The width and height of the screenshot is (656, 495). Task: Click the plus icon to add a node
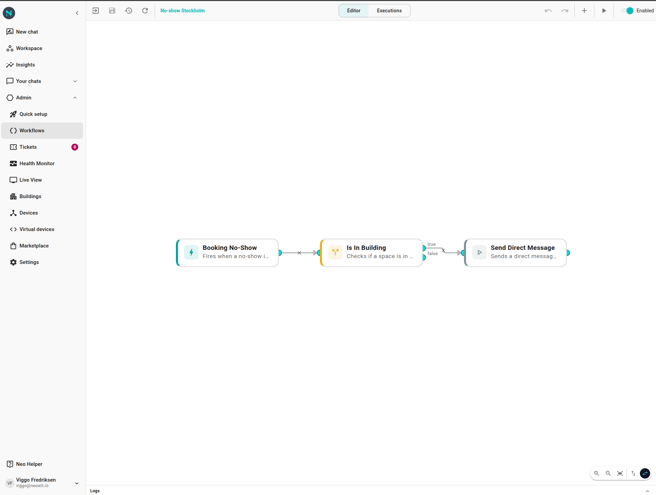[x=584, y=10]
